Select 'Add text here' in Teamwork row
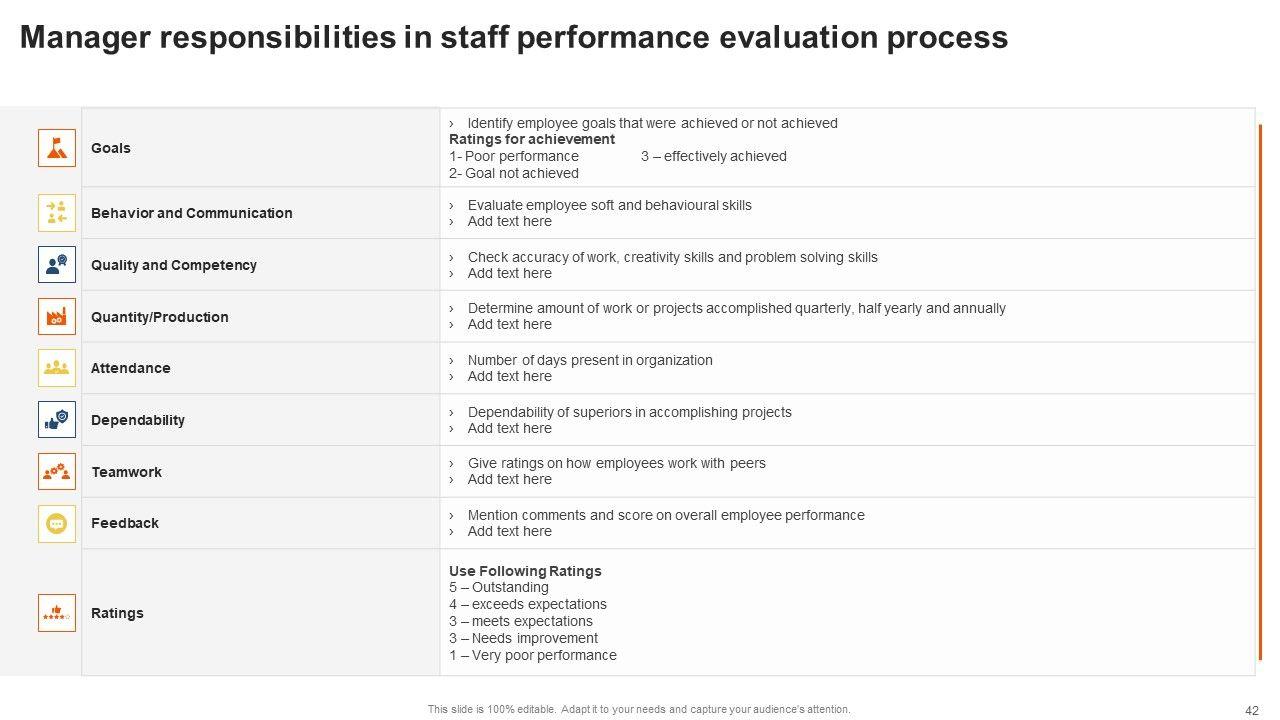This screenshot has width=1280, height=720. click(509, 479)
